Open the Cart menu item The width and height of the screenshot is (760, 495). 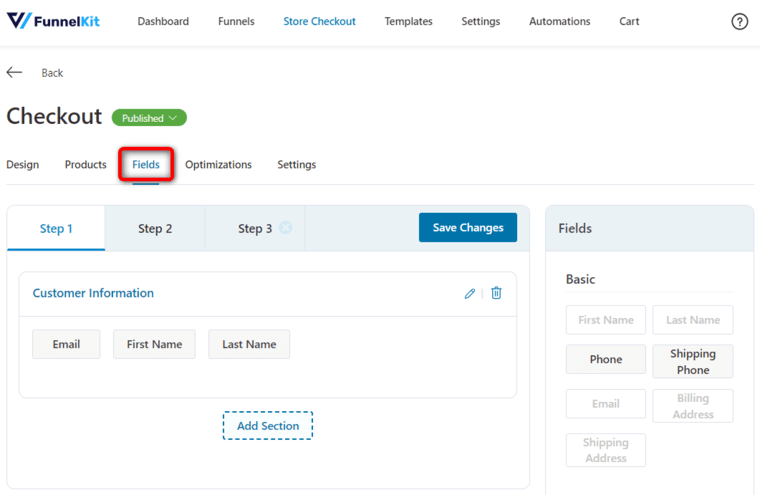tap(629, 21)
